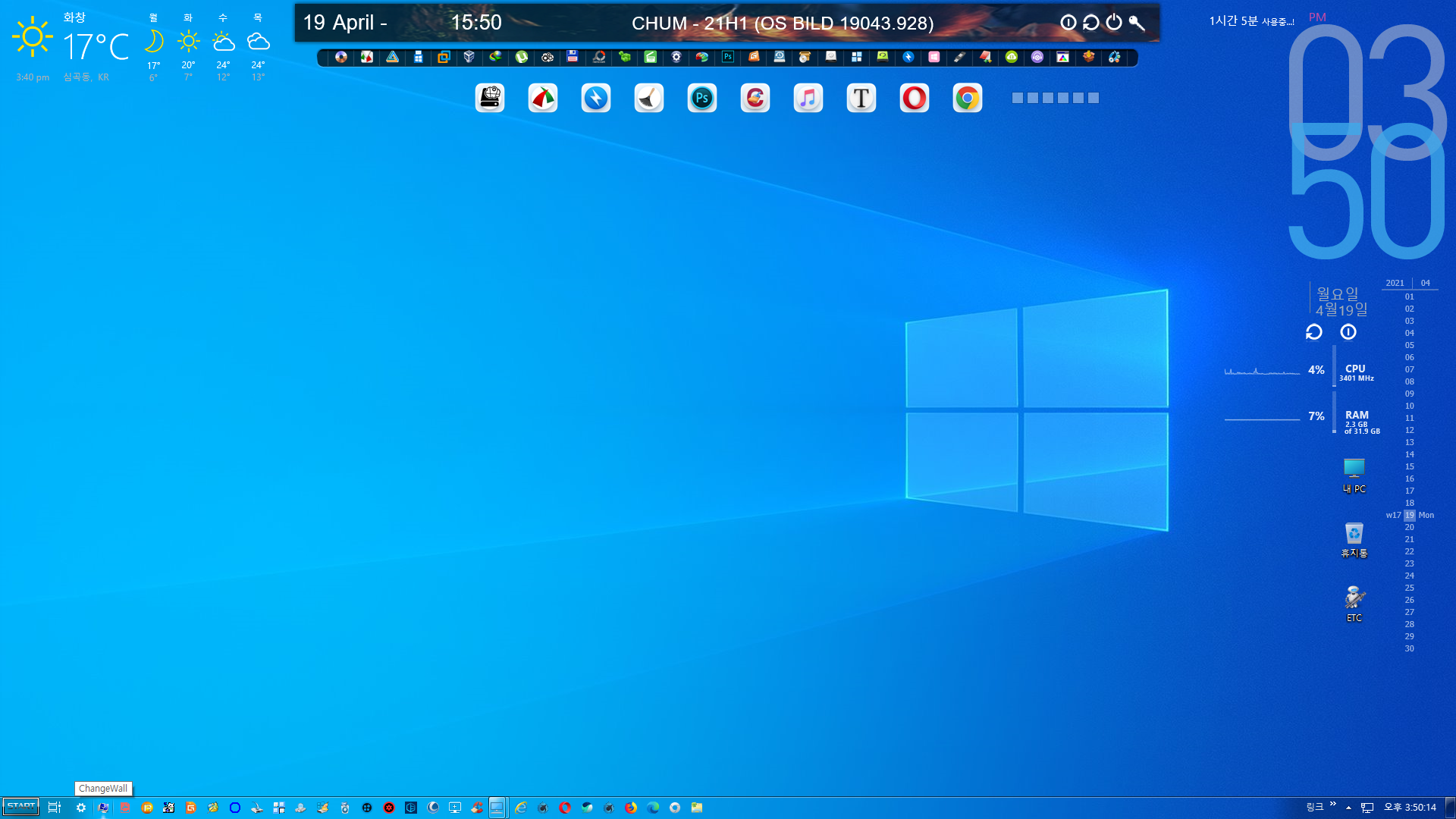
Task: Click the 링크 toolbar label
Action: pyautogui.click(x=1315, y=807)
